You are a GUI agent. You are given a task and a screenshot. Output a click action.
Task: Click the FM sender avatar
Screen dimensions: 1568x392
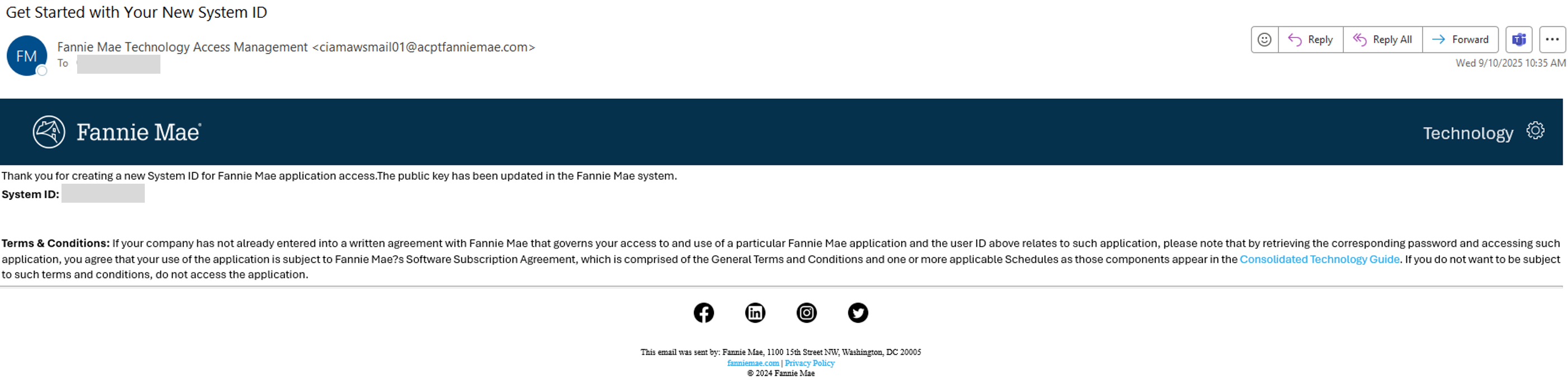tap(27, 56)
